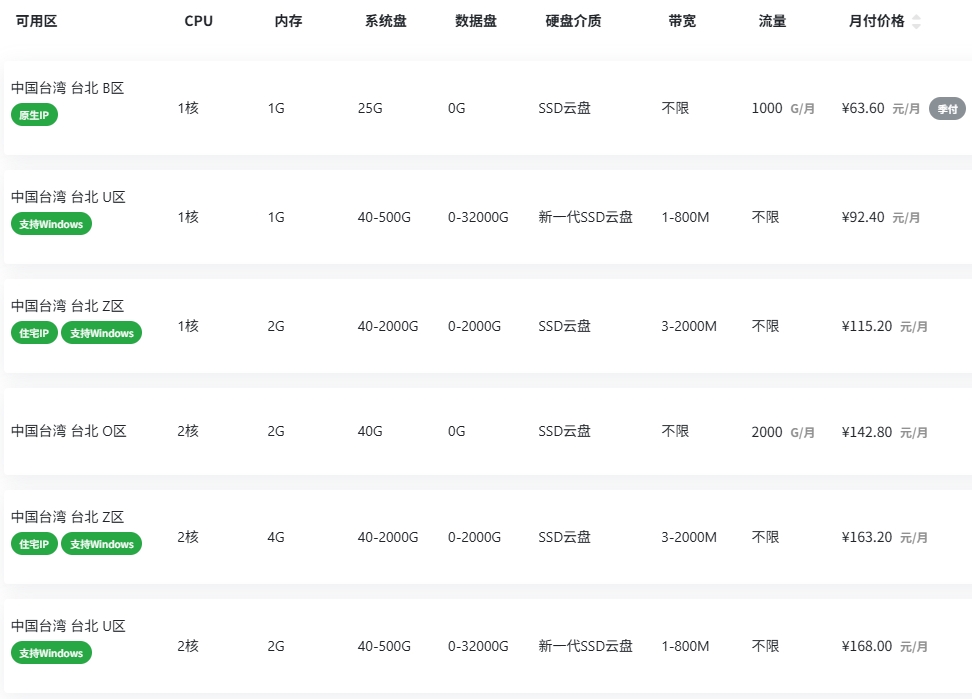The width and height of the screenshot is (972, 699).
Task: Click the 流量 column header
Action: pyautogui.click(x=772, y=21)
